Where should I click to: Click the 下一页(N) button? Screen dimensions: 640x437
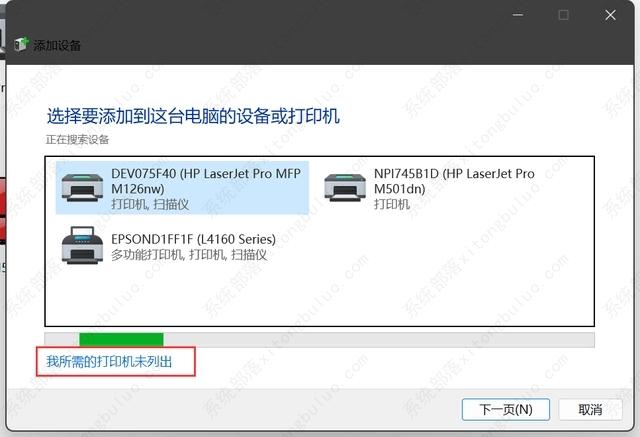(x=506, y=409)
